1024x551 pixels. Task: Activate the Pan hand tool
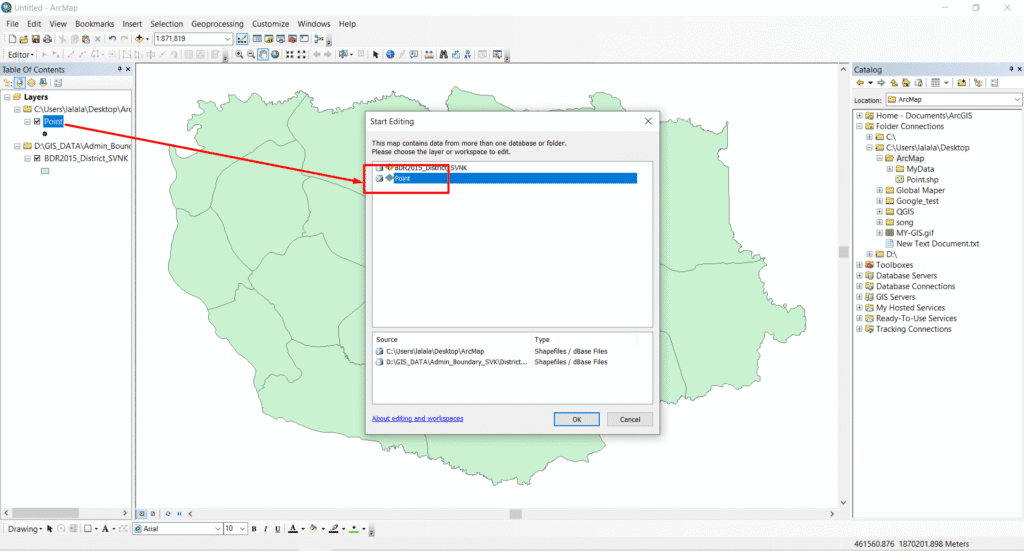click(263, 55)
